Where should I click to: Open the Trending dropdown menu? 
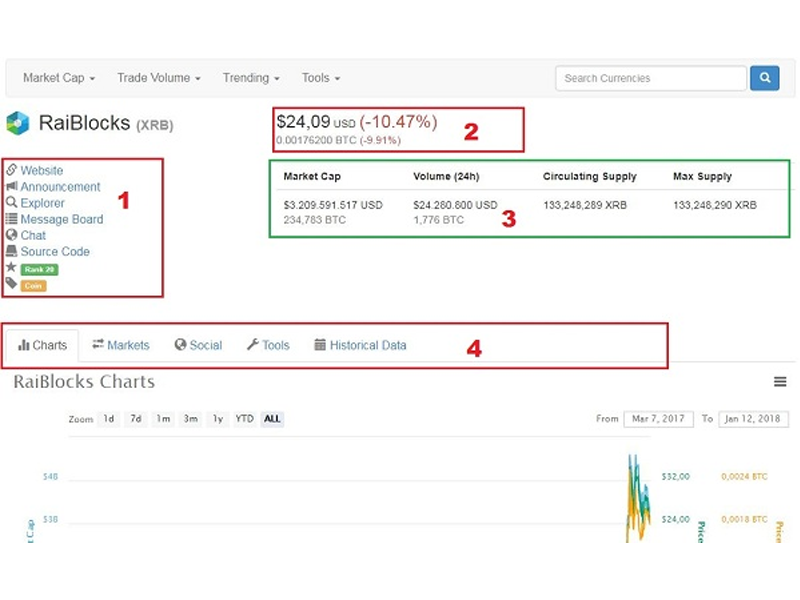click(251, 78)
